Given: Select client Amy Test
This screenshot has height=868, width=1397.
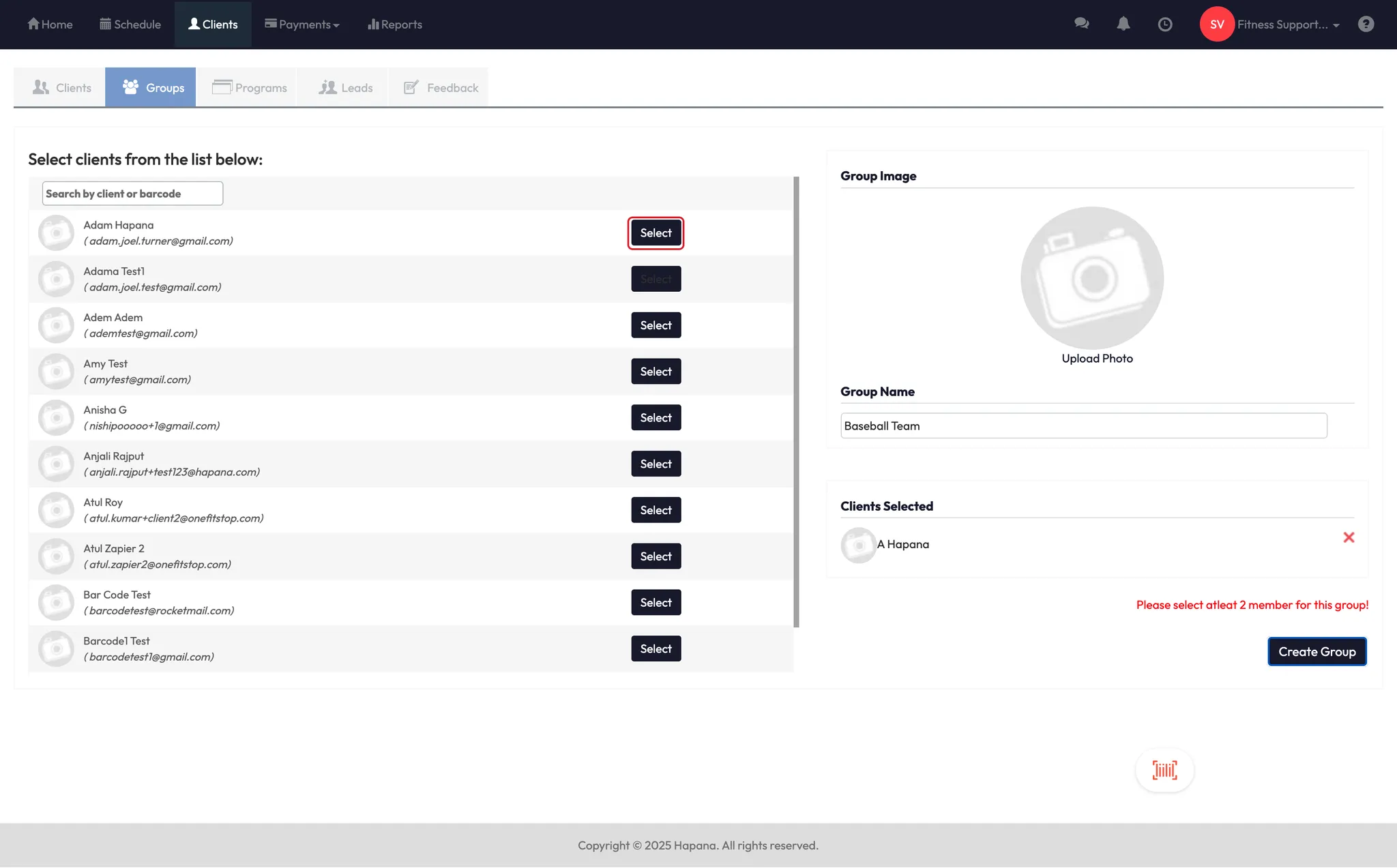Looking at the screenshot, I should coord(656,372).
